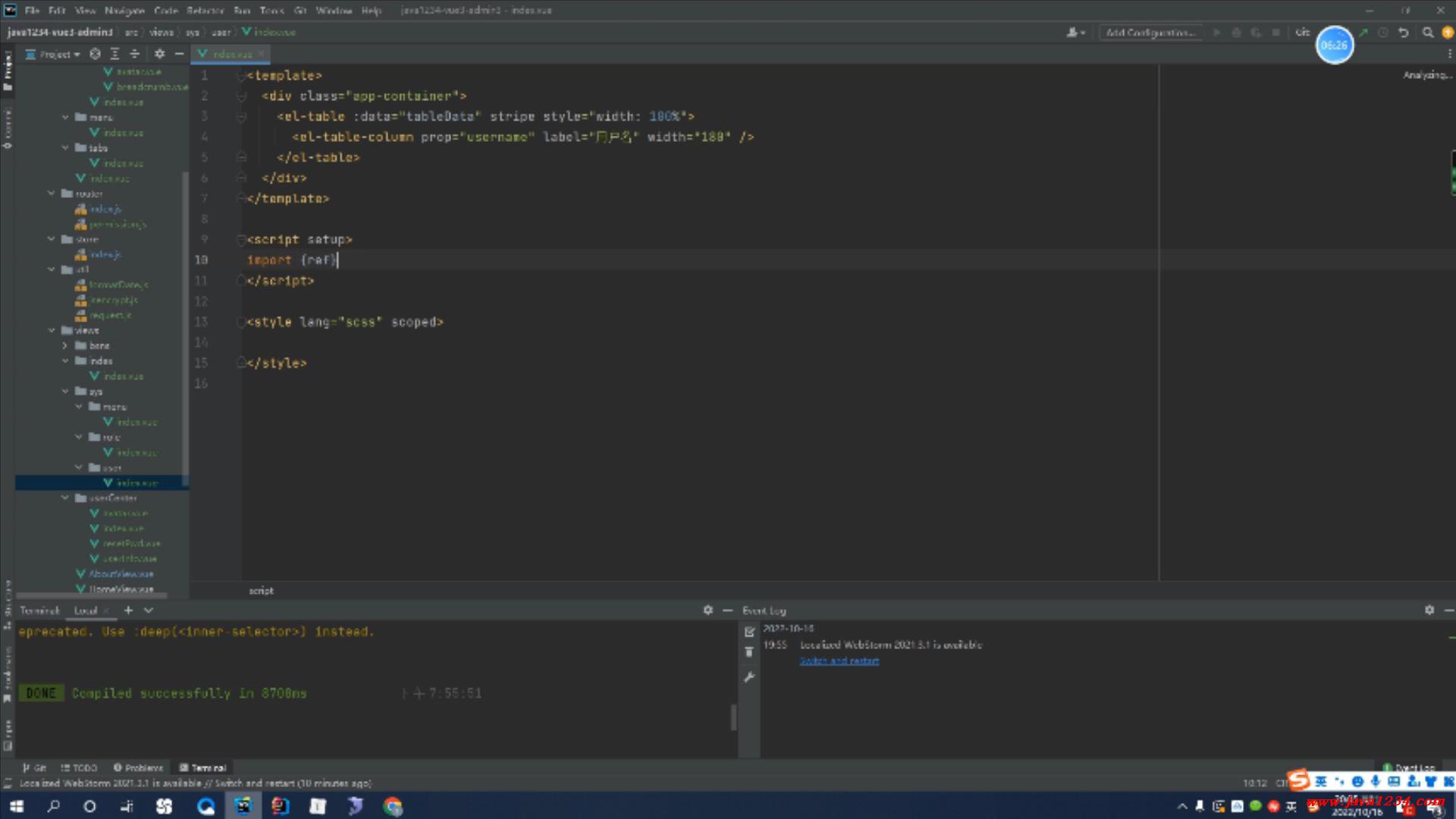Click WebStorm icon on the taskbar

click(243, 806)
